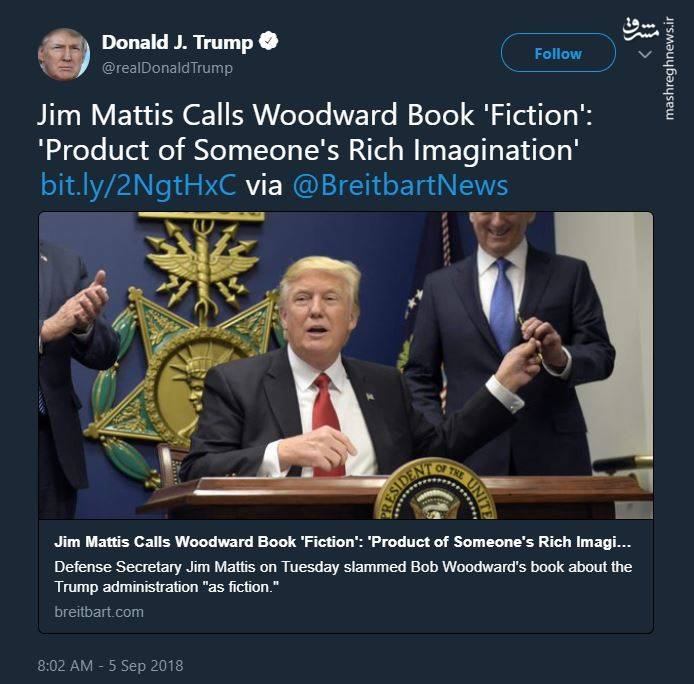Screen dimensions: 694x684
Task: Select the card description about Defense Secretary
Action: pyautogui.click(x=343, y=577)
